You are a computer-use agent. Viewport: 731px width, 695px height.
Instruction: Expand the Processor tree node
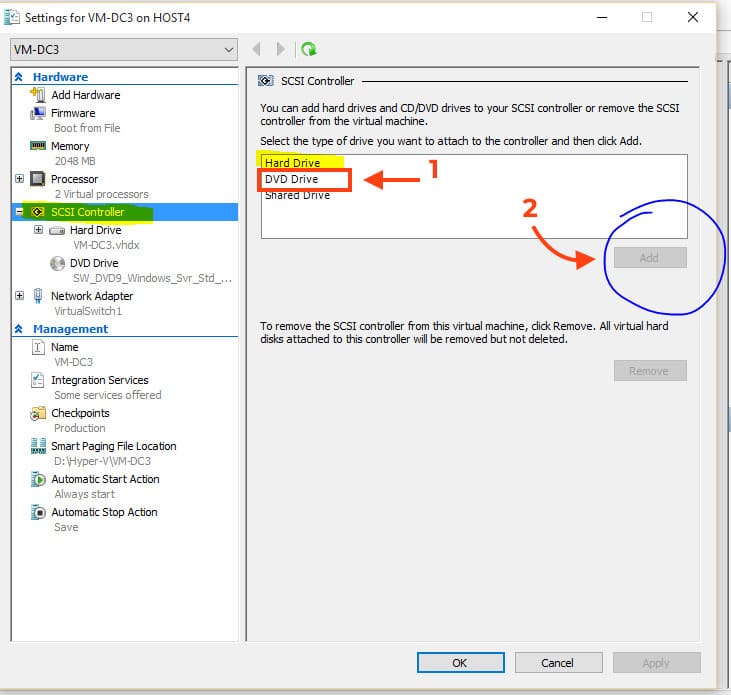[20, 179]
